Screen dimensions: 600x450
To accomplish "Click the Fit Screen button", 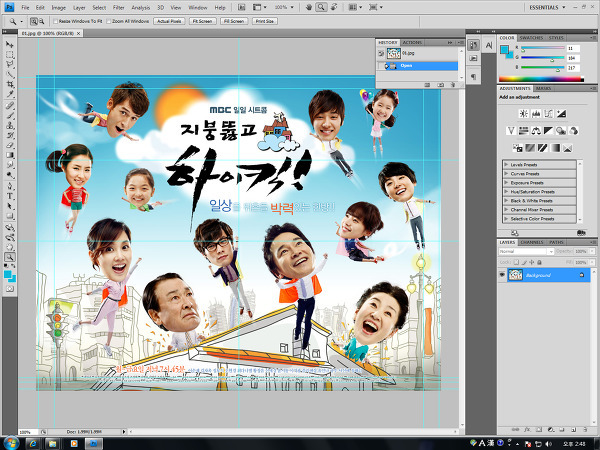I will pos(202,21).
